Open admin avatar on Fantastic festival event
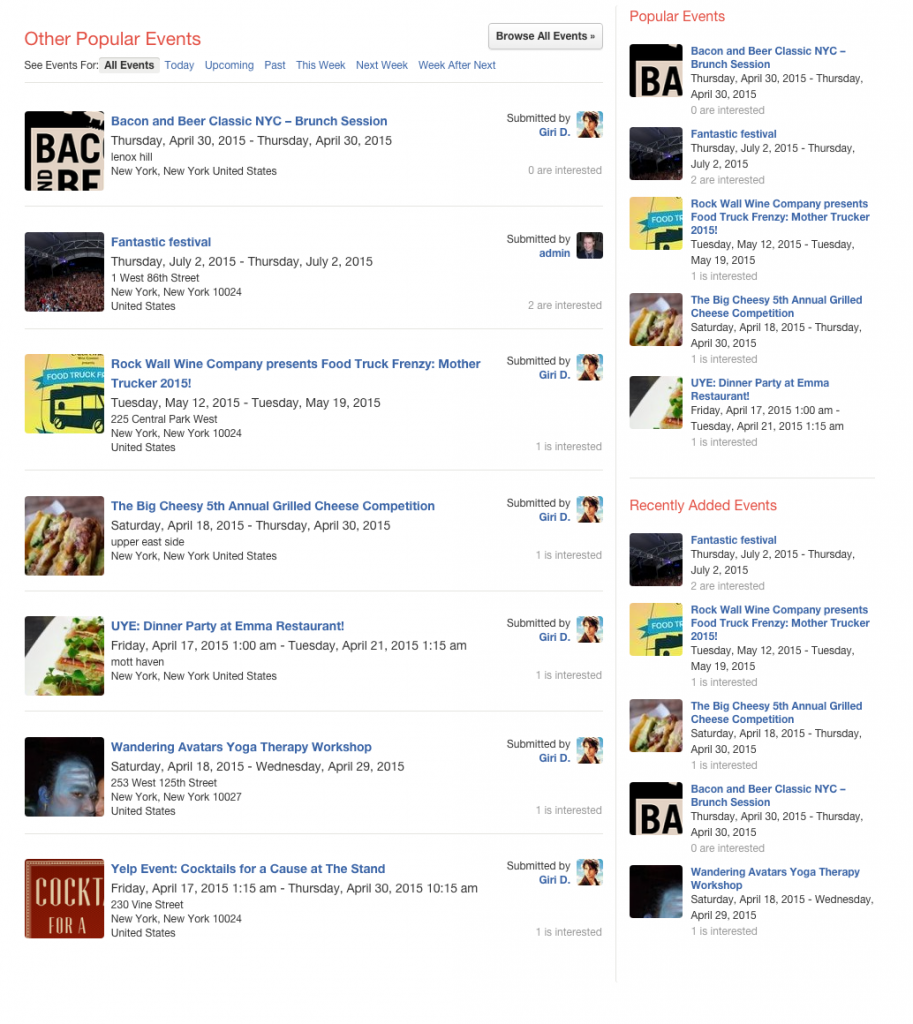The height and width of the screenshot is (1024, 913). 589,246
